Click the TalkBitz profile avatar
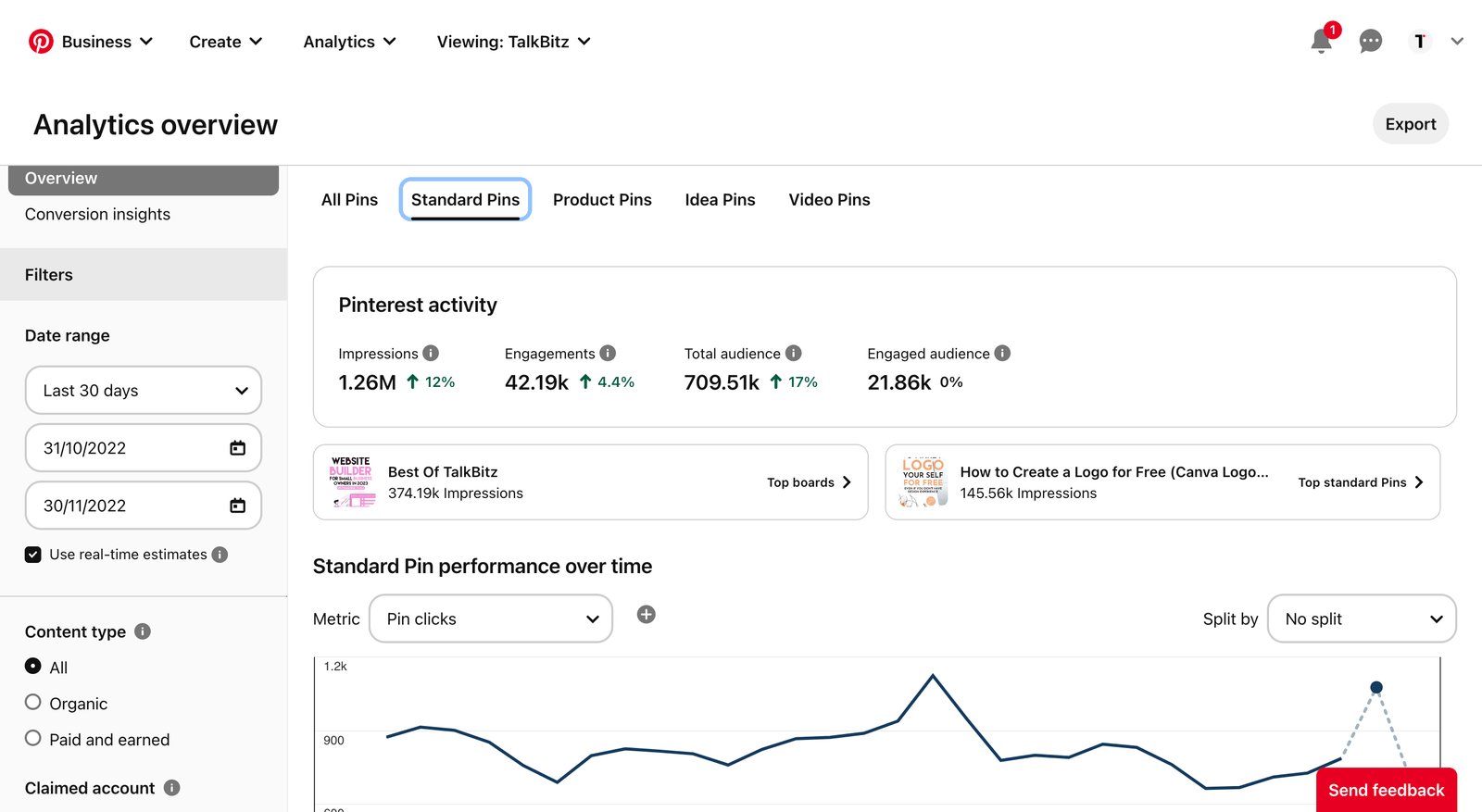 (x=1420, y=42)
